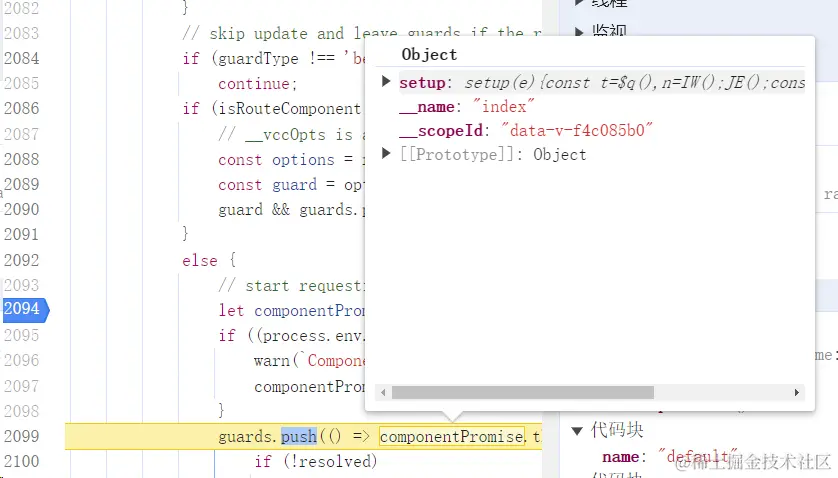This screenshot has height=478, width=838.
Task: Click the warn call on line 2096
Action: click(271, 361)
